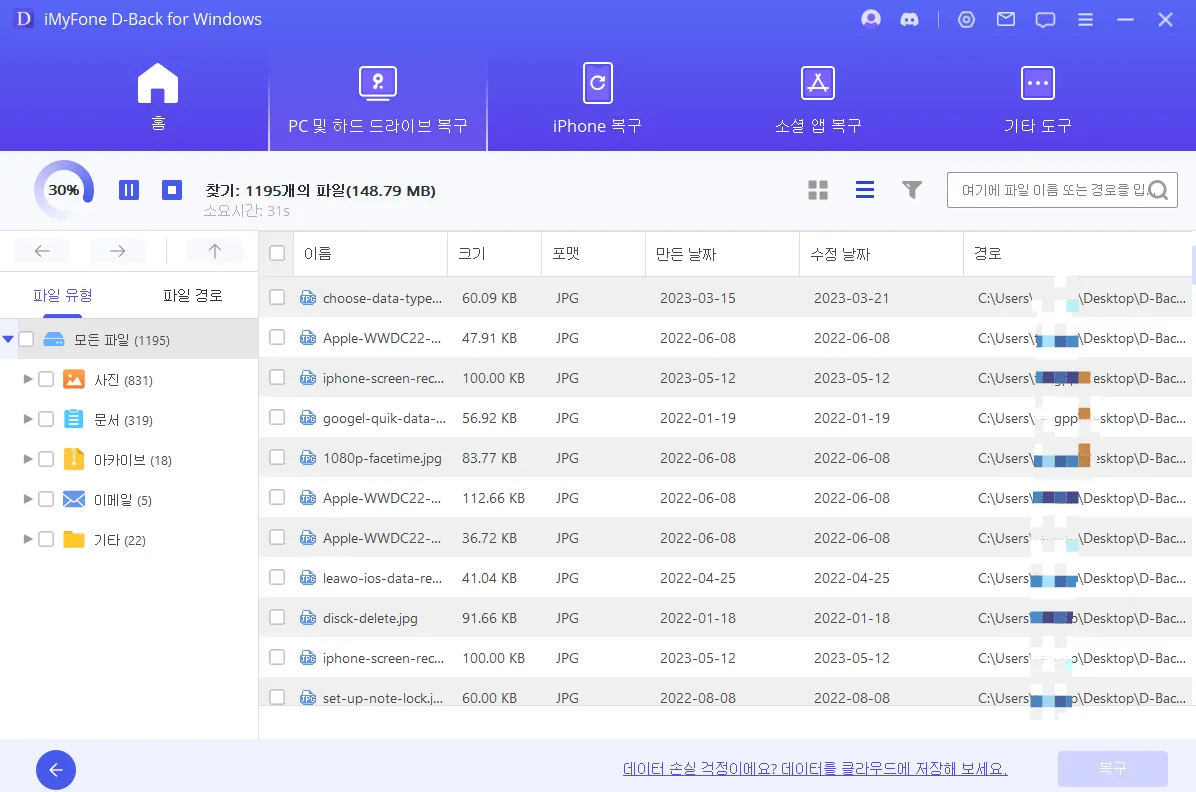Open the cloud data backup link
Viewport: 1196px width, 792px height.
(815, 768)
